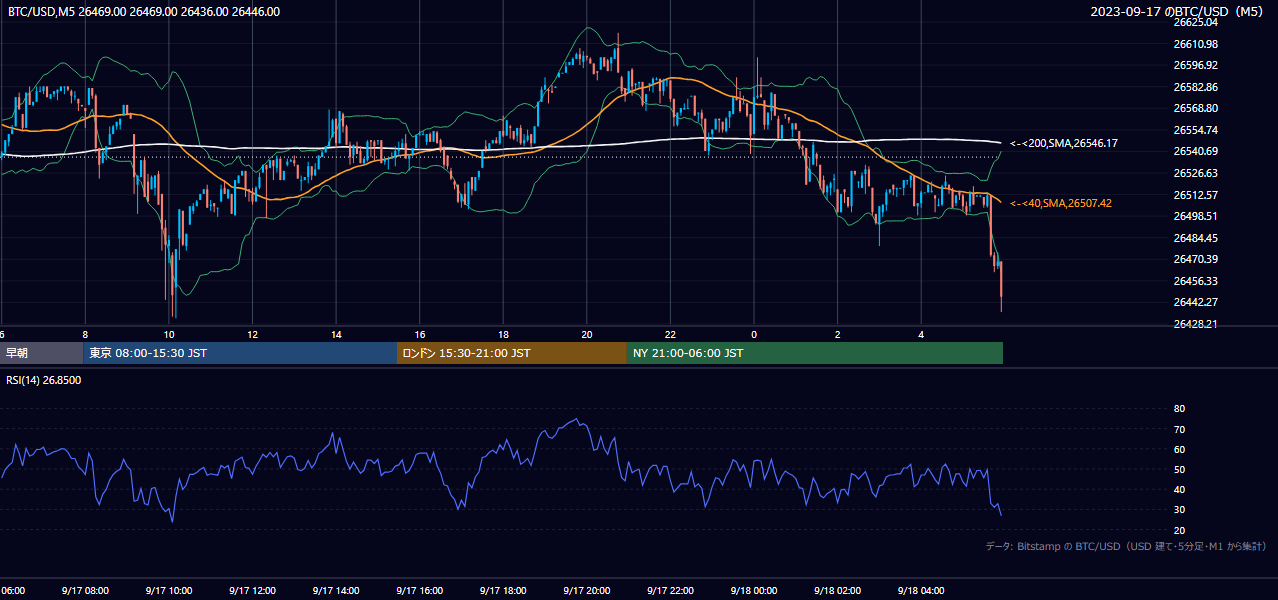The width and height of the screenshot is (1278, 600).
Task: Click the 26540.69 price axis label
Action: [1196, 151]
